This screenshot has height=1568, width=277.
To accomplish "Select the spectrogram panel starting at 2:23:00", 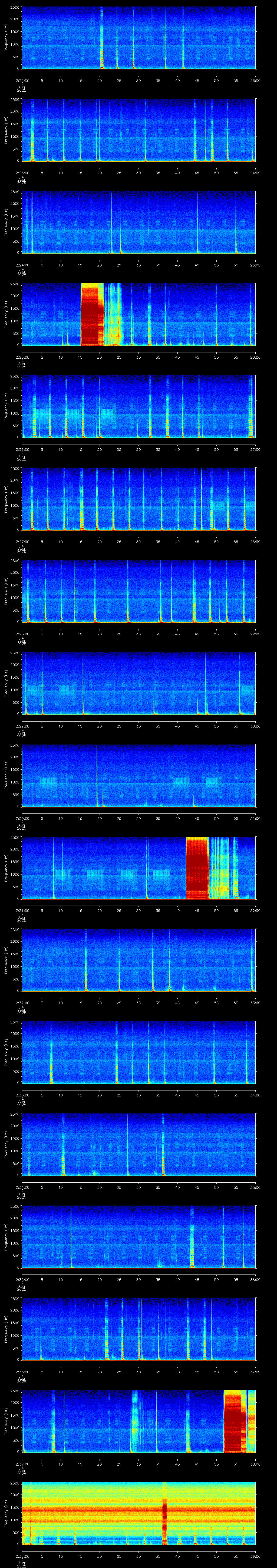I will (139, 130).
